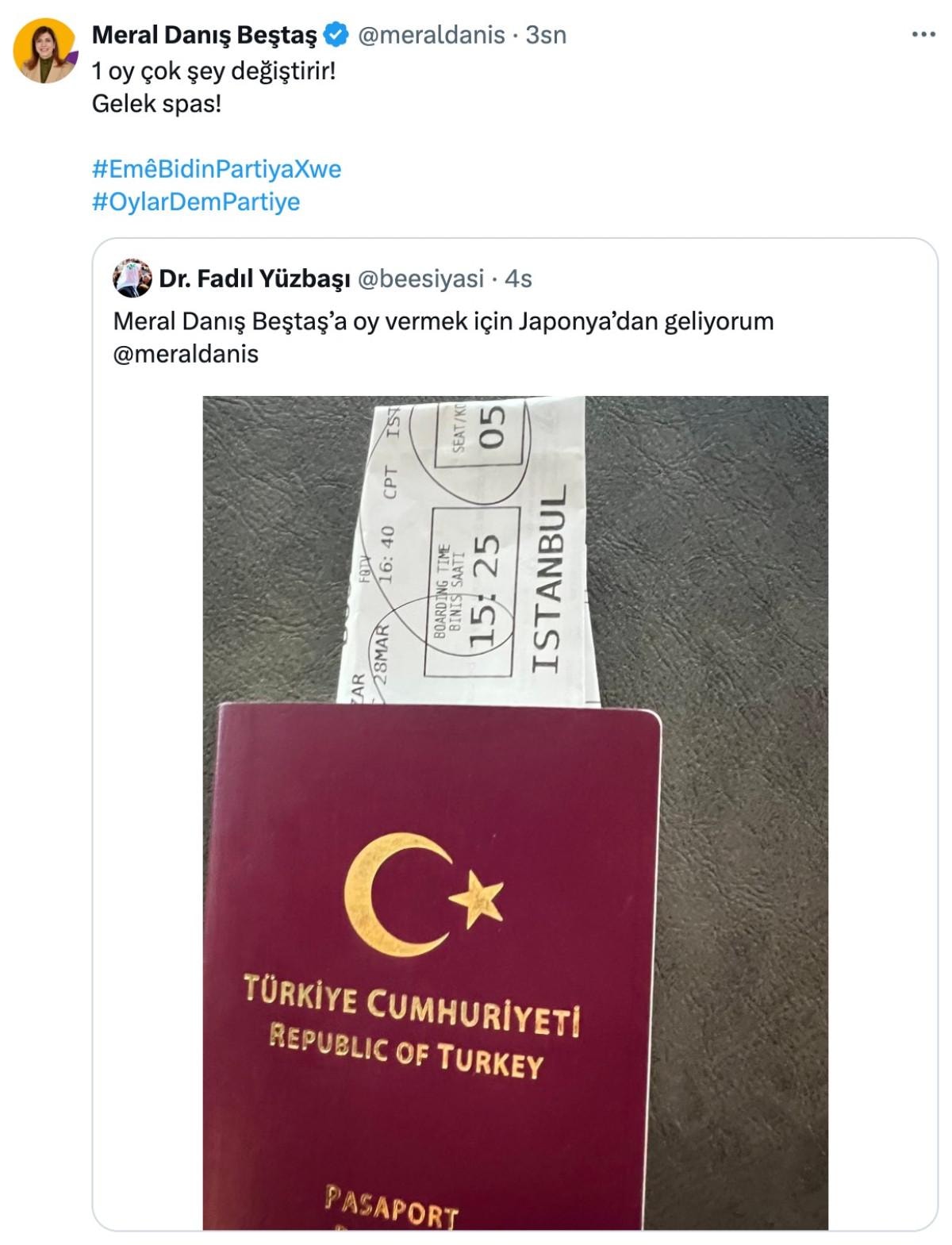
Task: Click the Meral Danış Beştaş display name
Action: pyautogui.click(x=205, y=35)
